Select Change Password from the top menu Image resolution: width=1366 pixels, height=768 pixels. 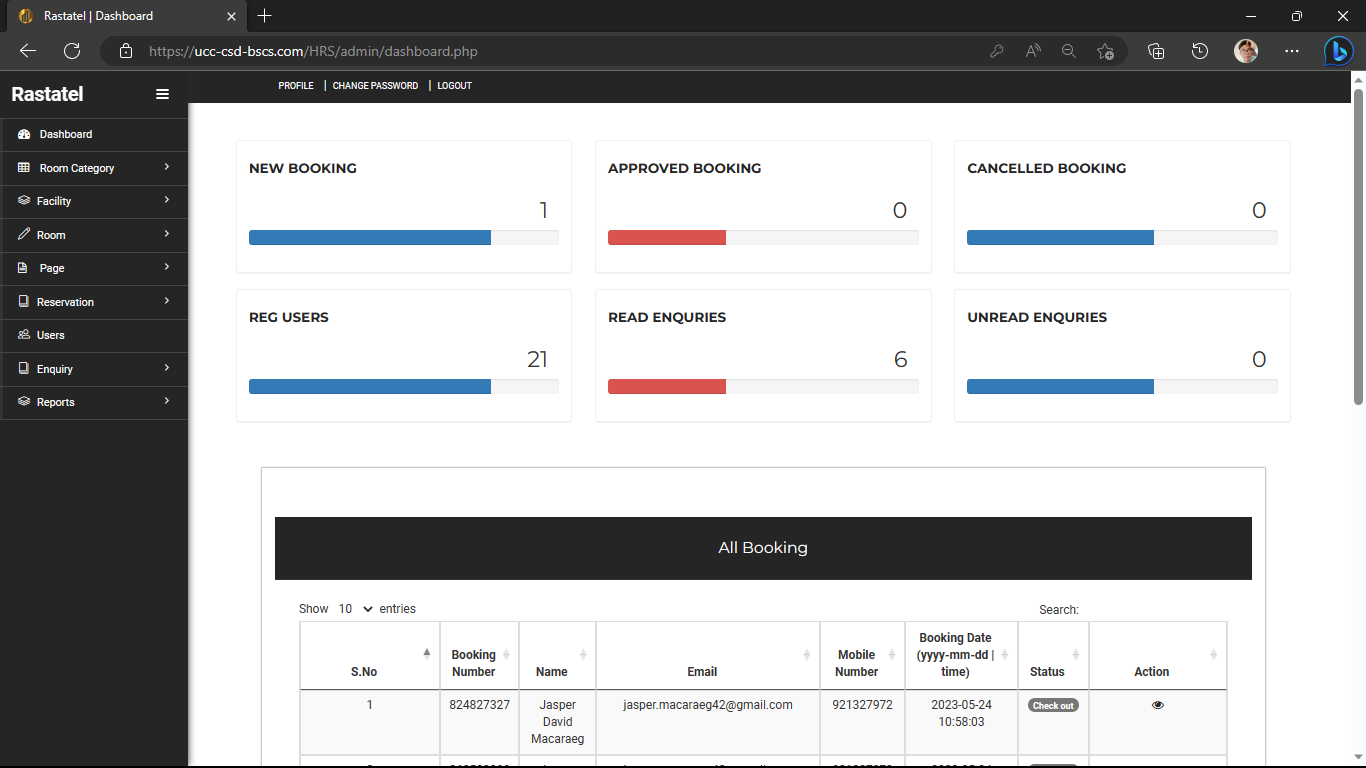(x=375, y=85)
